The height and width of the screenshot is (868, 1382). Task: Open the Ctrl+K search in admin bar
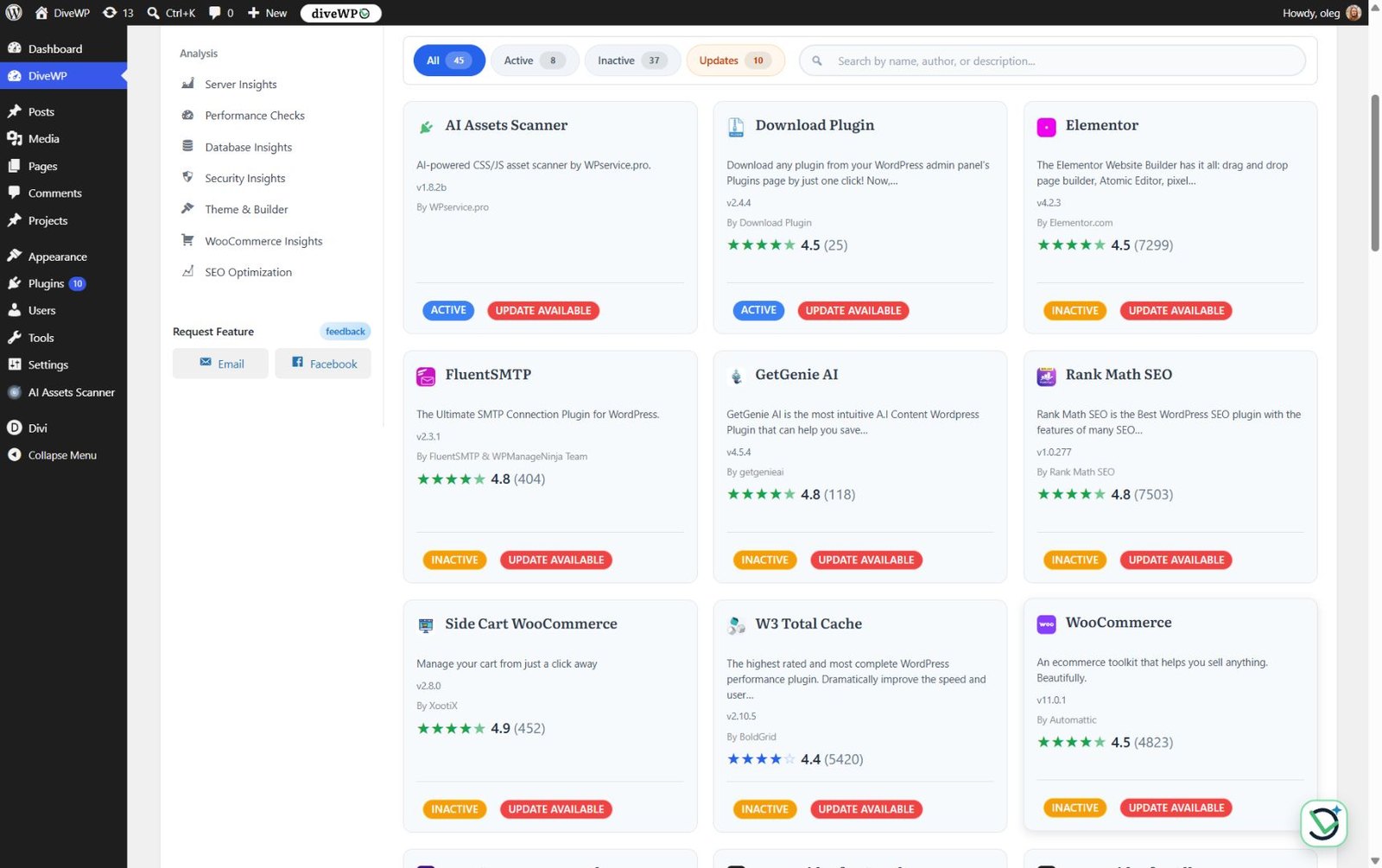point(171,13)
